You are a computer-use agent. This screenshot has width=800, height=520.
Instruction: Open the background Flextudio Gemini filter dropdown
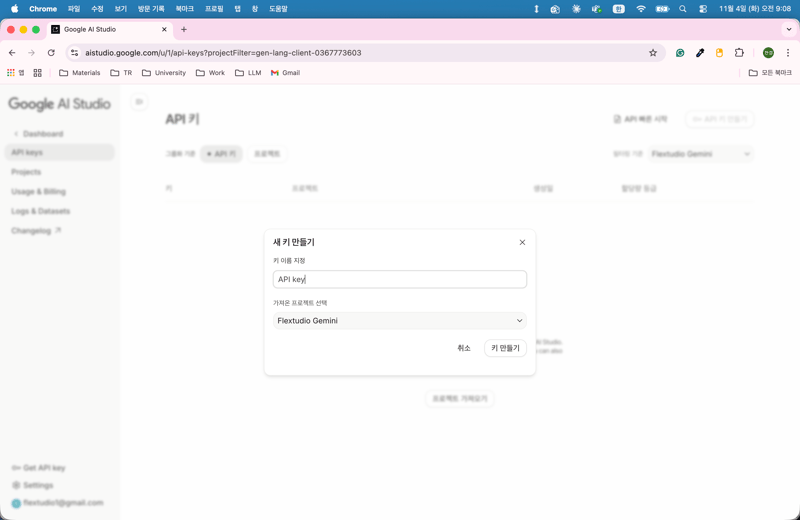[701, 154]
